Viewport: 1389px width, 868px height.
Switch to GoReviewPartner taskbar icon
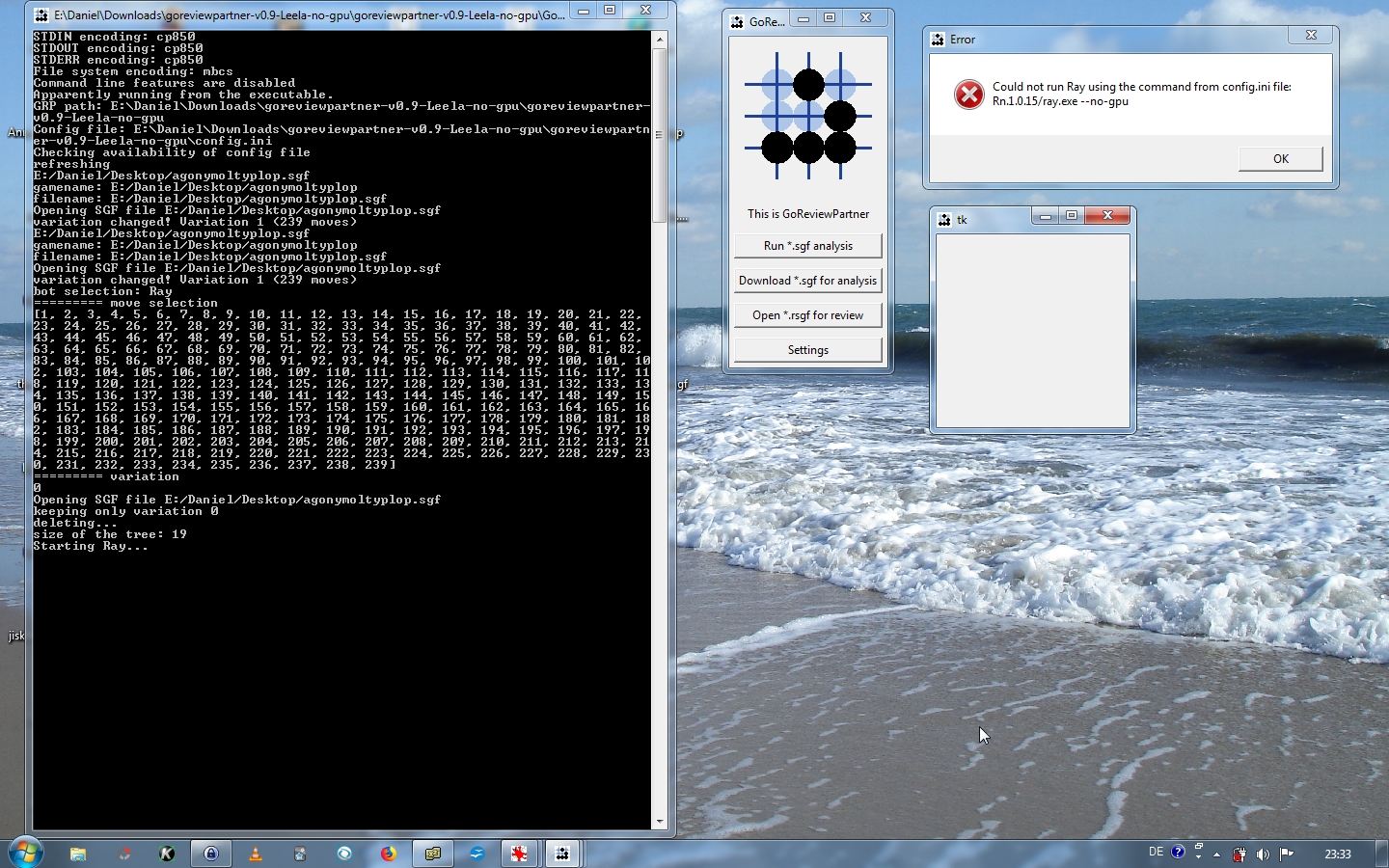coord(562,854)
